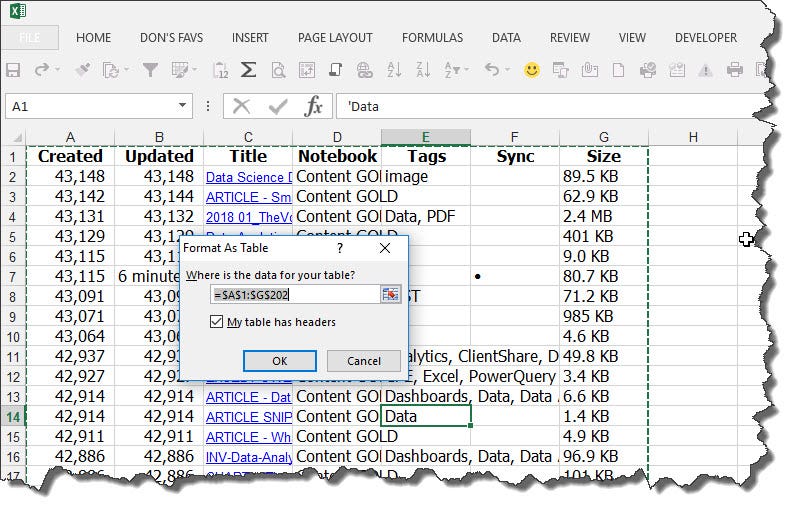Click the table data range input field

tap(295, 294)
